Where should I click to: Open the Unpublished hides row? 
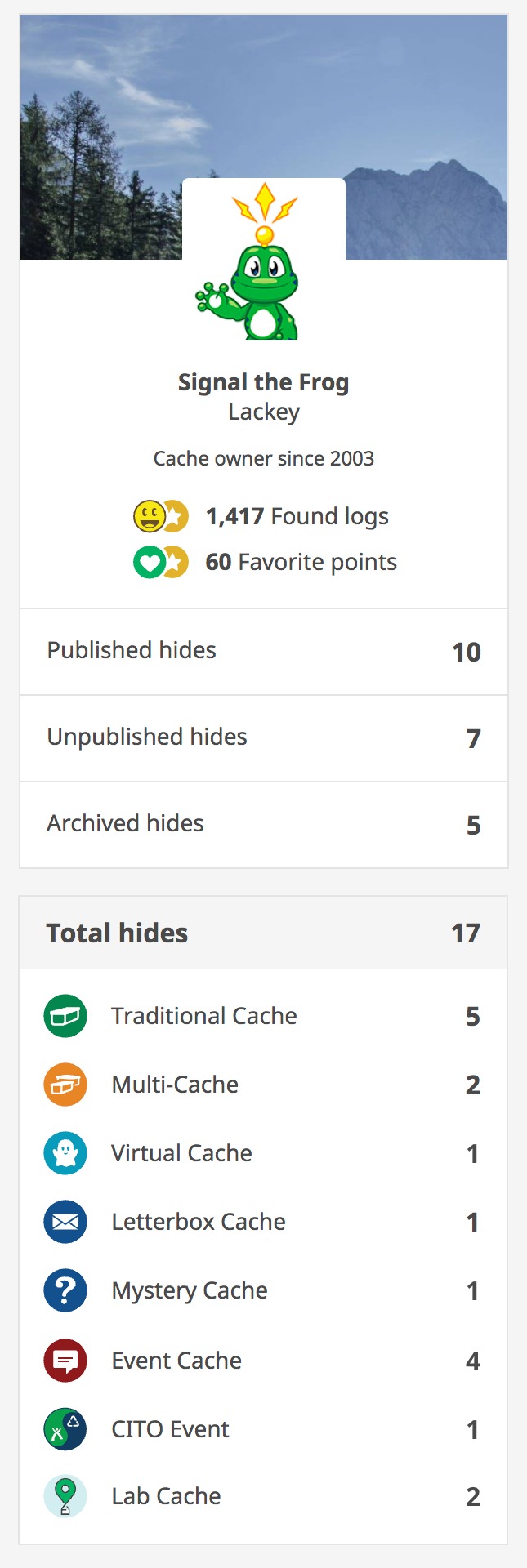pyautogui.click(x=263, y=738)
